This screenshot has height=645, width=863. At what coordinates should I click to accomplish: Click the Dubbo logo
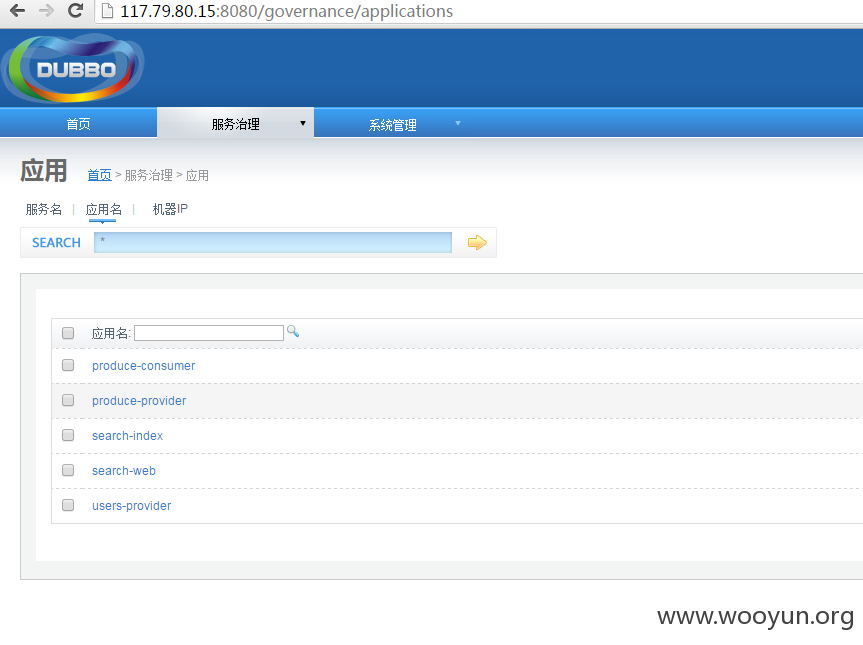pos(73,68)
